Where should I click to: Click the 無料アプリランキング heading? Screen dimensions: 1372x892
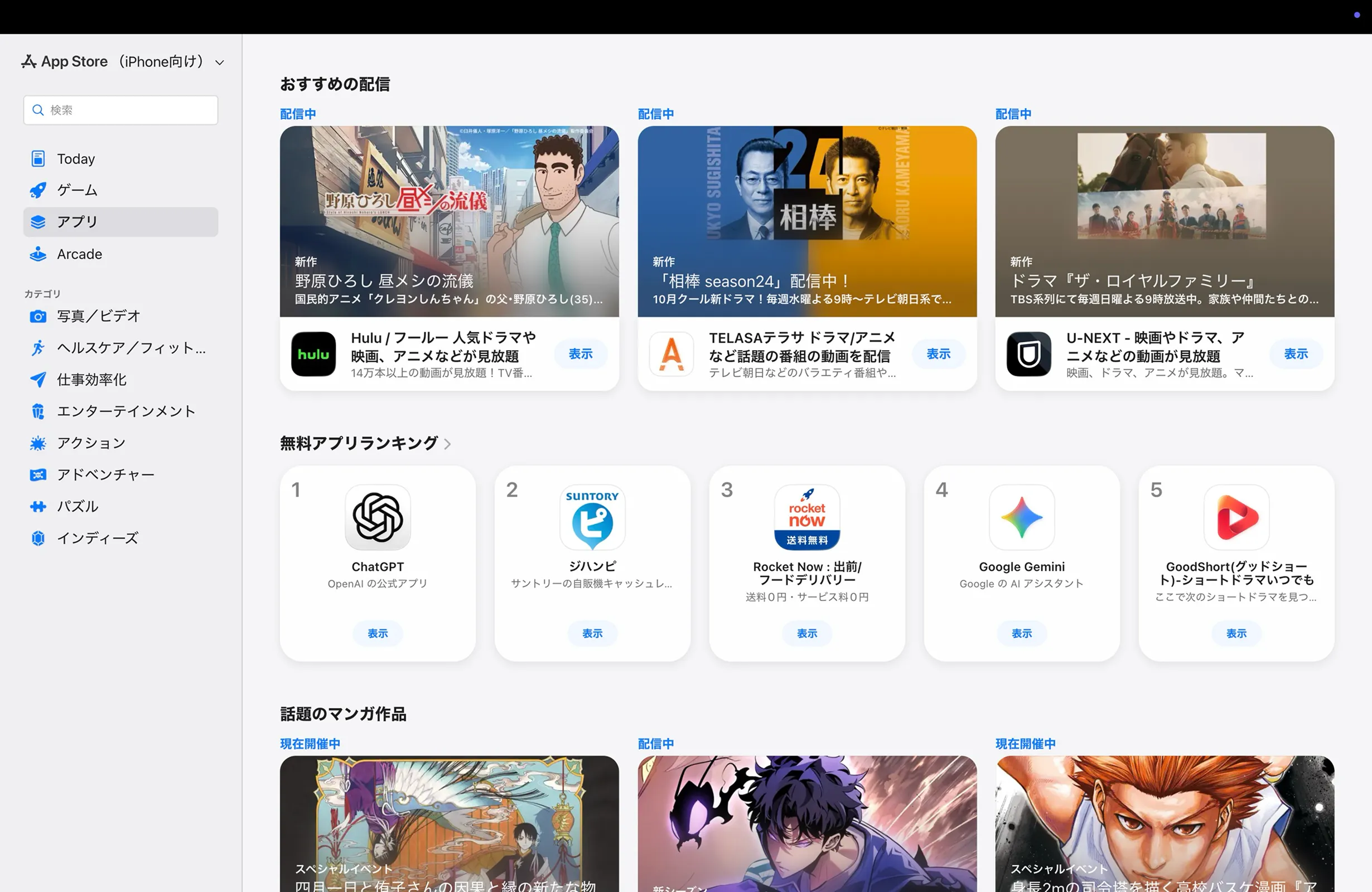(x=359, y=443)
